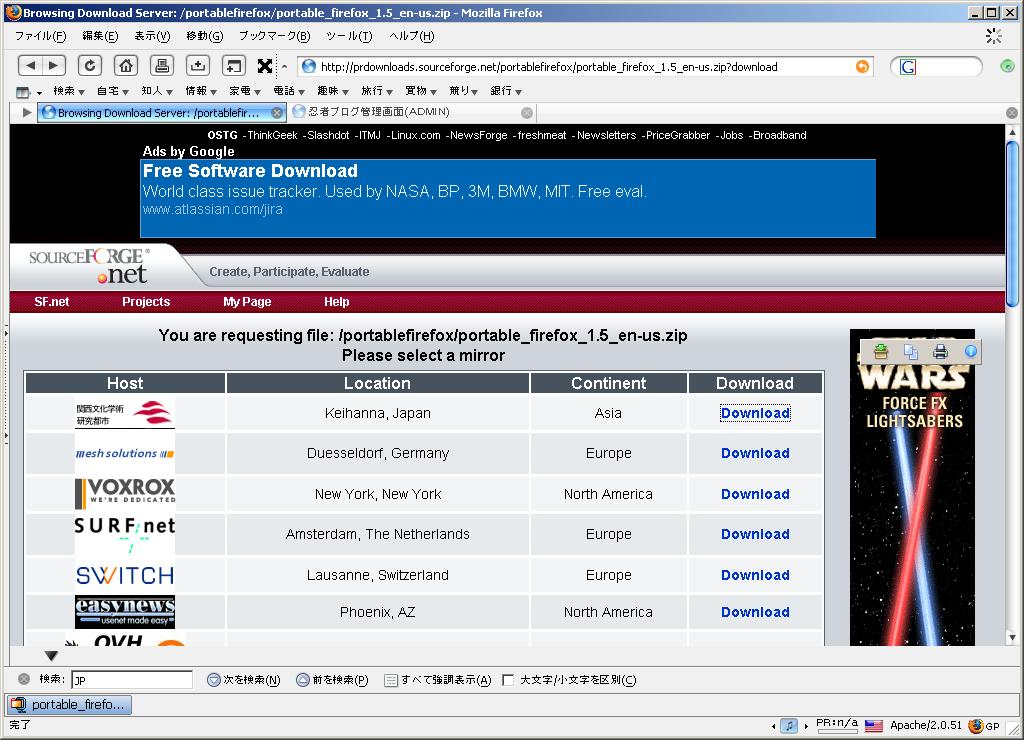Click the music note icon in status bar

[789, 726]
